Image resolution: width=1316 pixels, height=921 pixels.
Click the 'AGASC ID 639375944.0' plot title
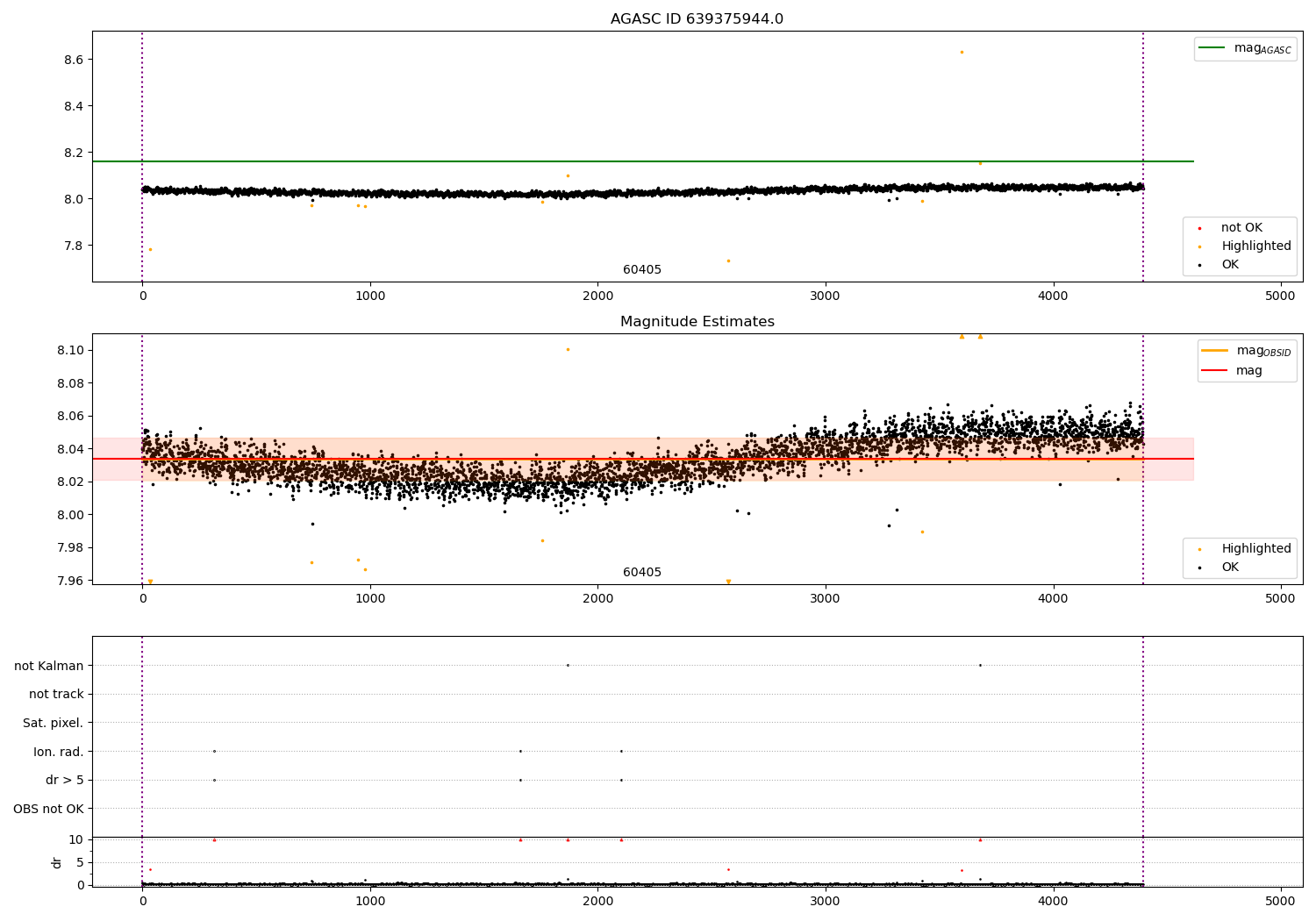[x=697, y=19]
